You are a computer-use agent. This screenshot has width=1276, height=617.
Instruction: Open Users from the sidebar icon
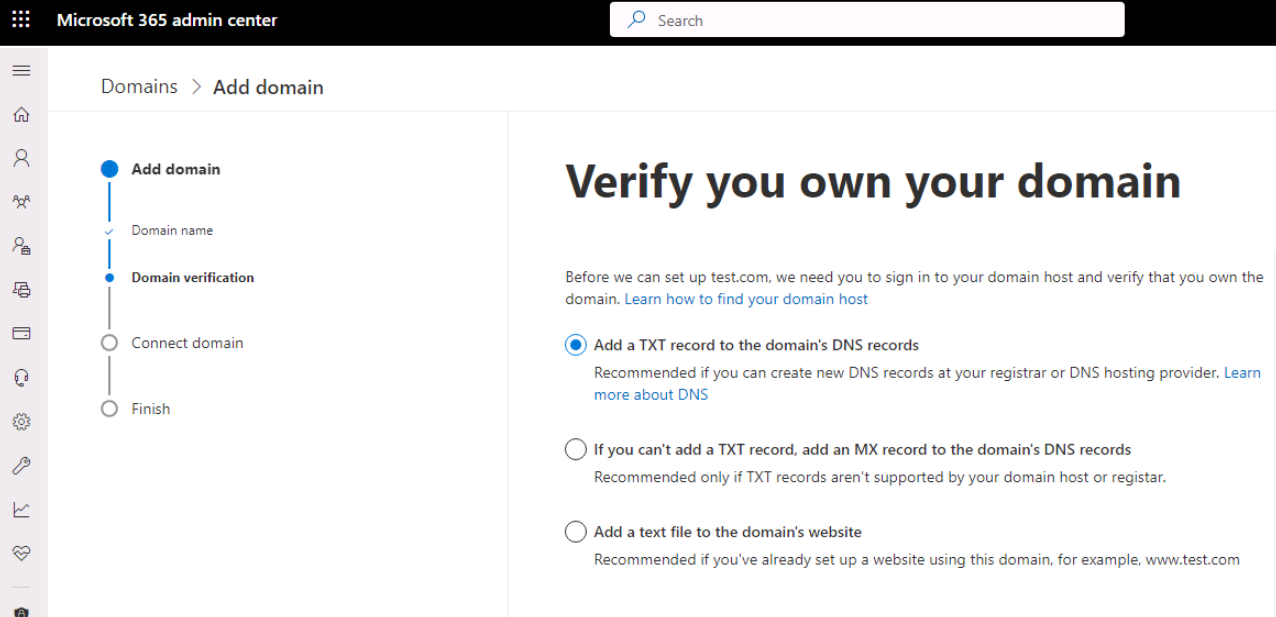coord(21,158)
